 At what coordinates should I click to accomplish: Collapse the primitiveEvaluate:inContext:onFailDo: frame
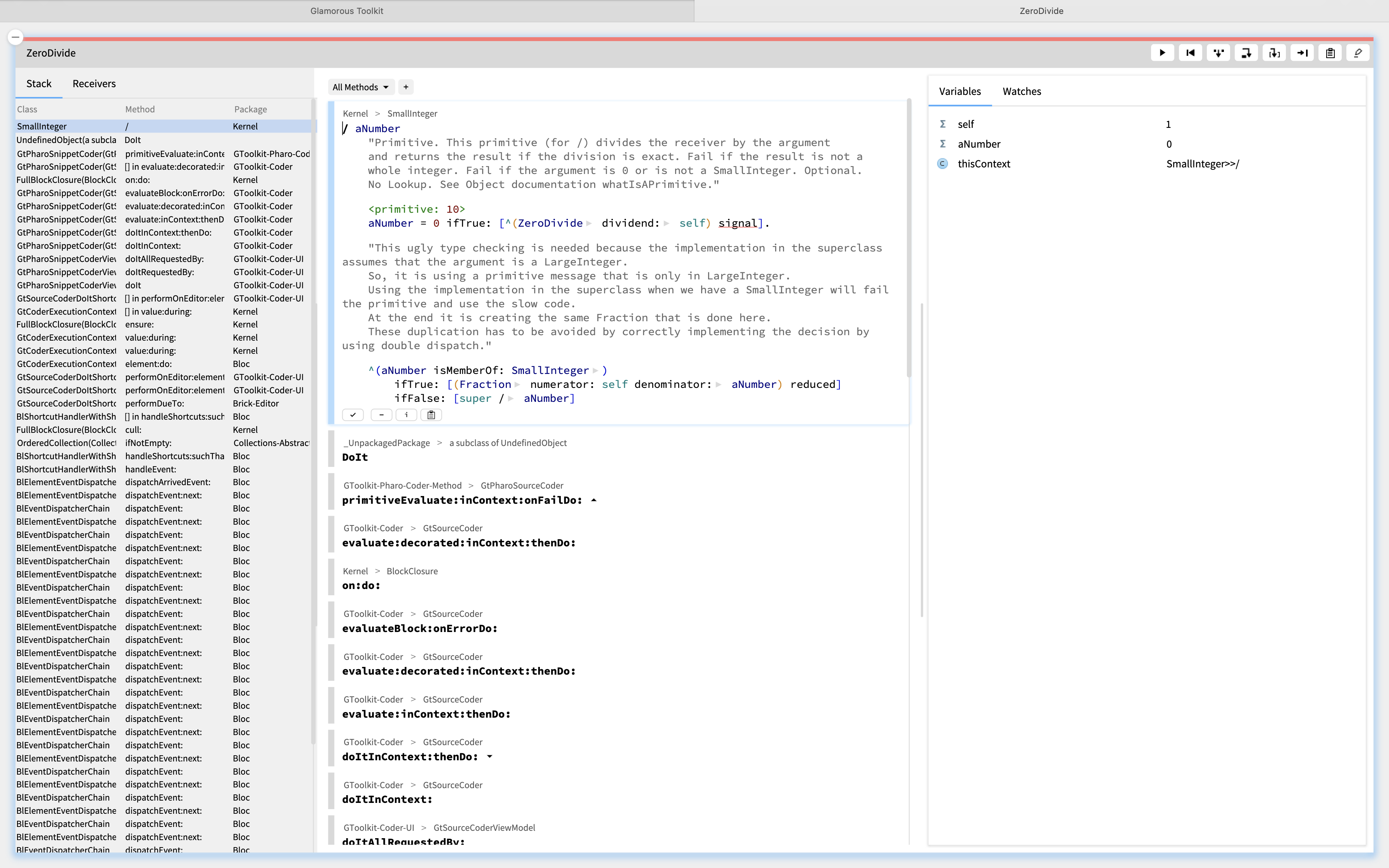(x=594, y=500)
